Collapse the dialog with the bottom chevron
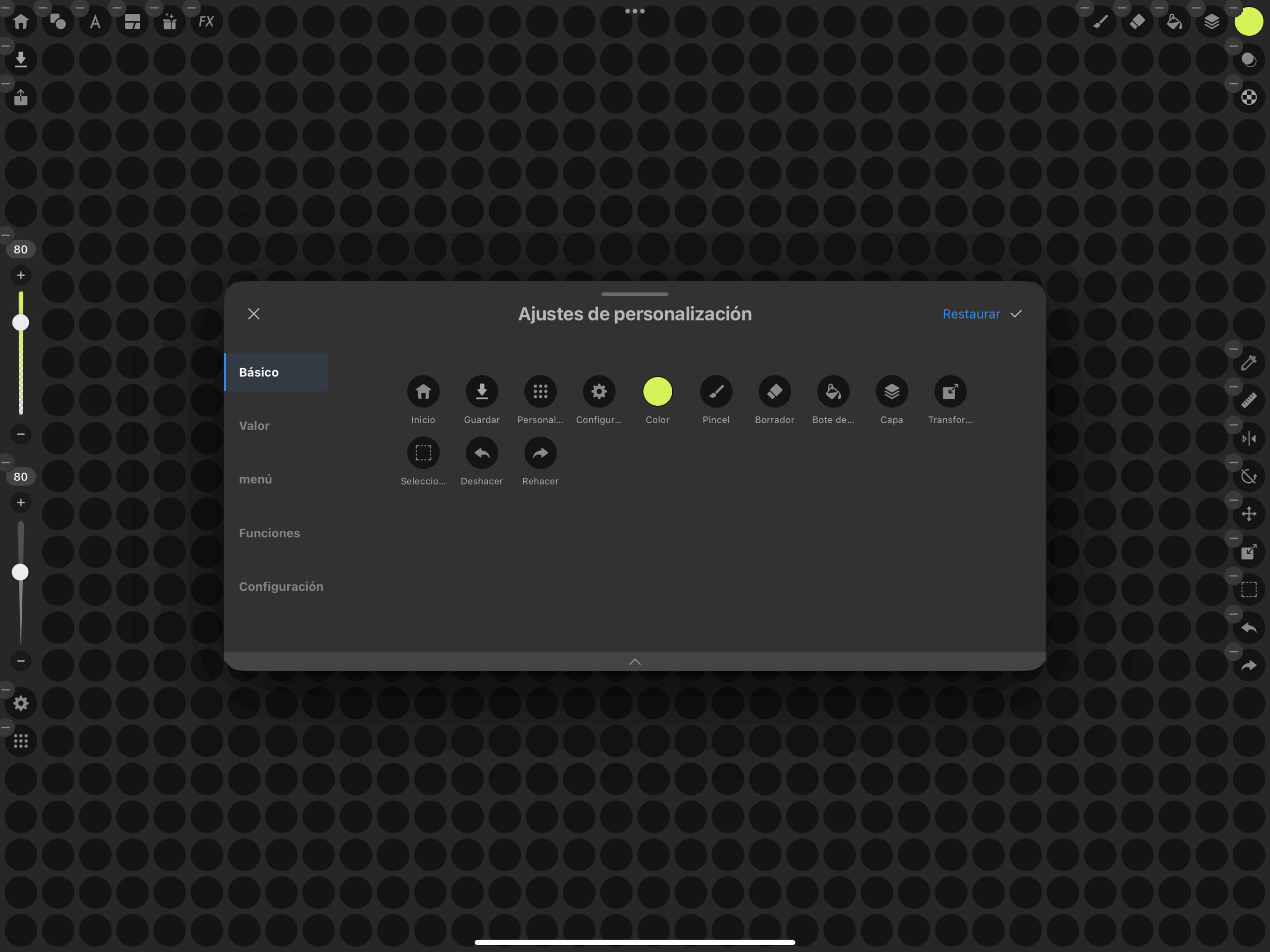The image size is (1270, 952). coord(635,661)
